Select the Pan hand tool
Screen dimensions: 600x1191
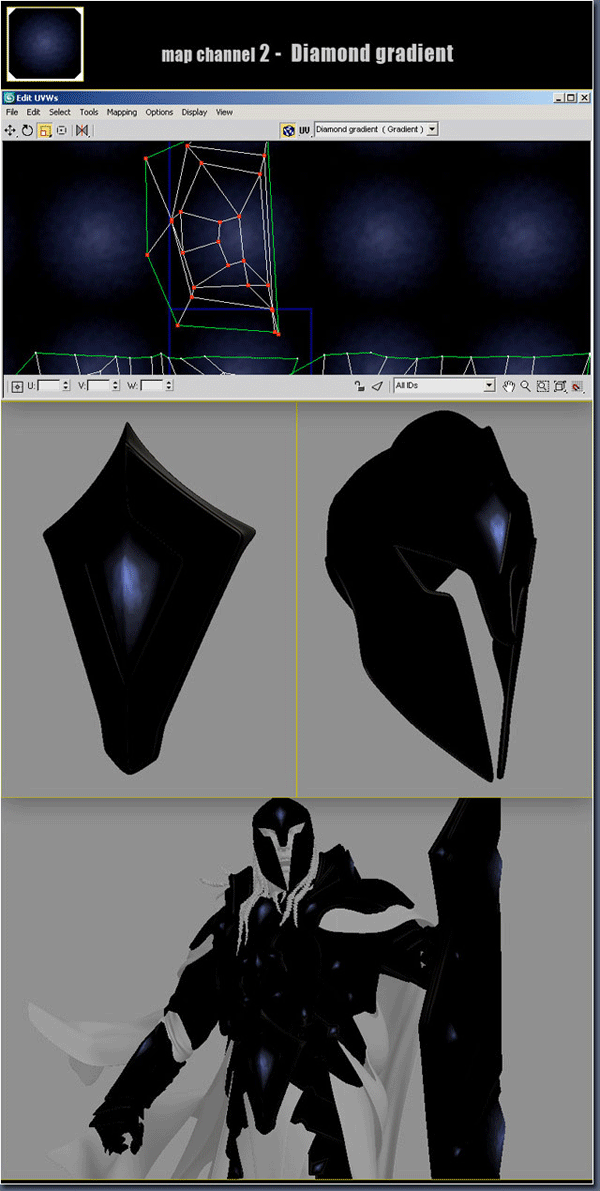tap(510, 386)
